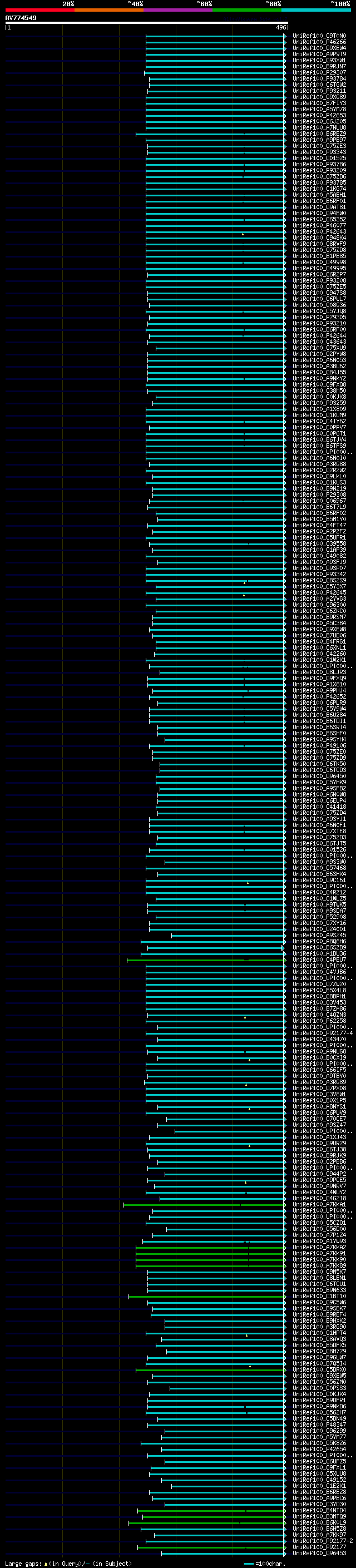Open hit UniRef100_Q01525
Viewport: 356px width, 1568px height.
pos(319,159)
